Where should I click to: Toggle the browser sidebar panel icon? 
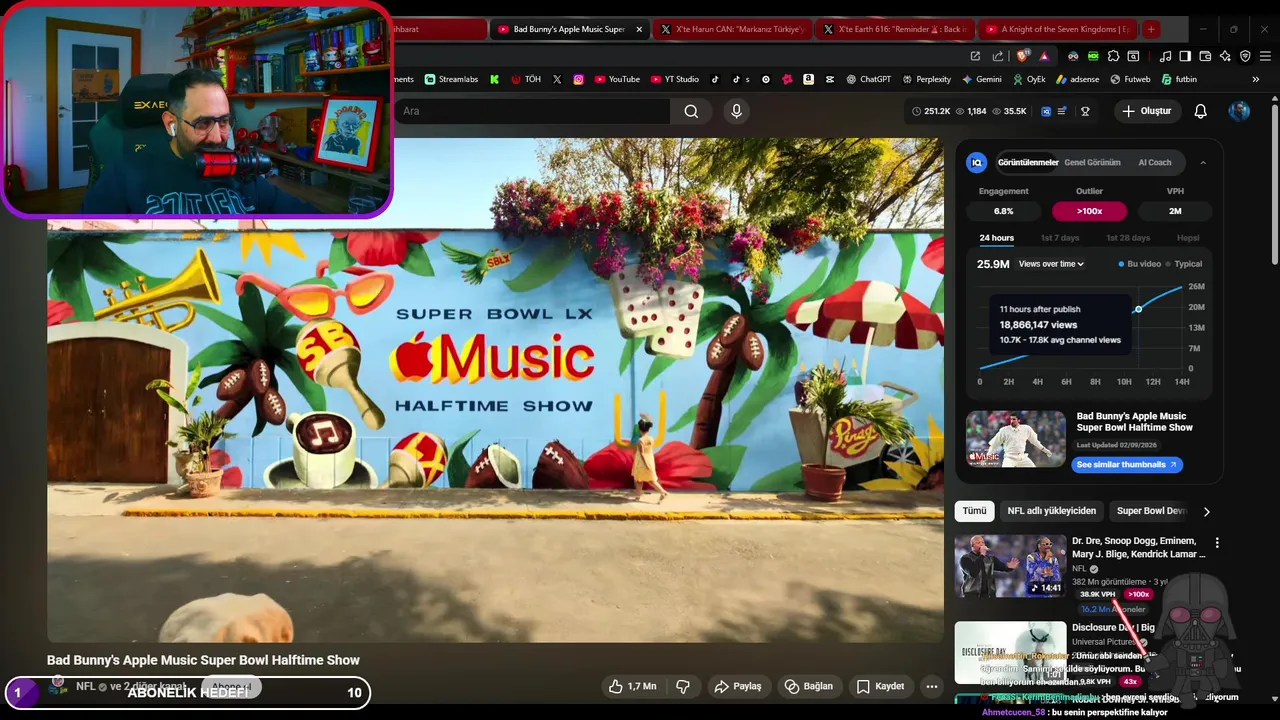[1185, 56]
